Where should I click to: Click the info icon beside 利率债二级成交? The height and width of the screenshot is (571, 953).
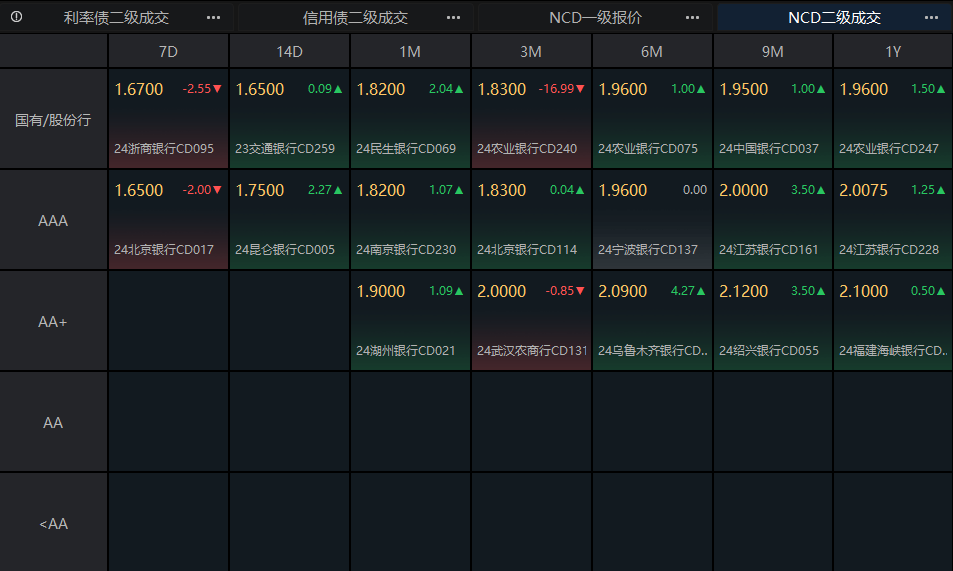(16, 17)
